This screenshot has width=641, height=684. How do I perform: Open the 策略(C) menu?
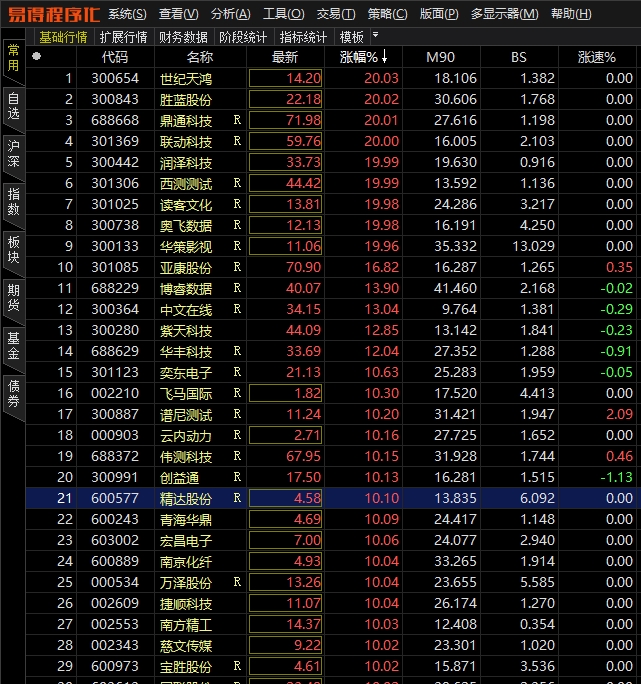coord(387,14)
